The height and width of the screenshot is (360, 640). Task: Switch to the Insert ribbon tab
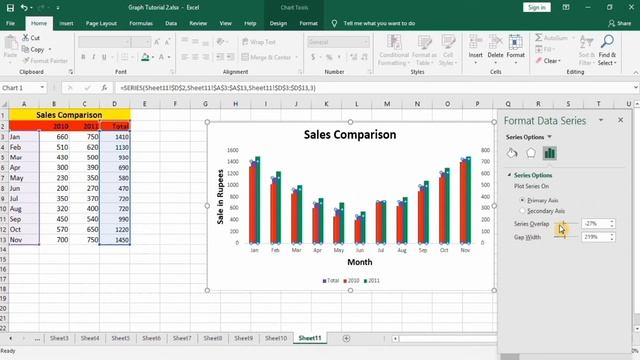coord(66,24)
